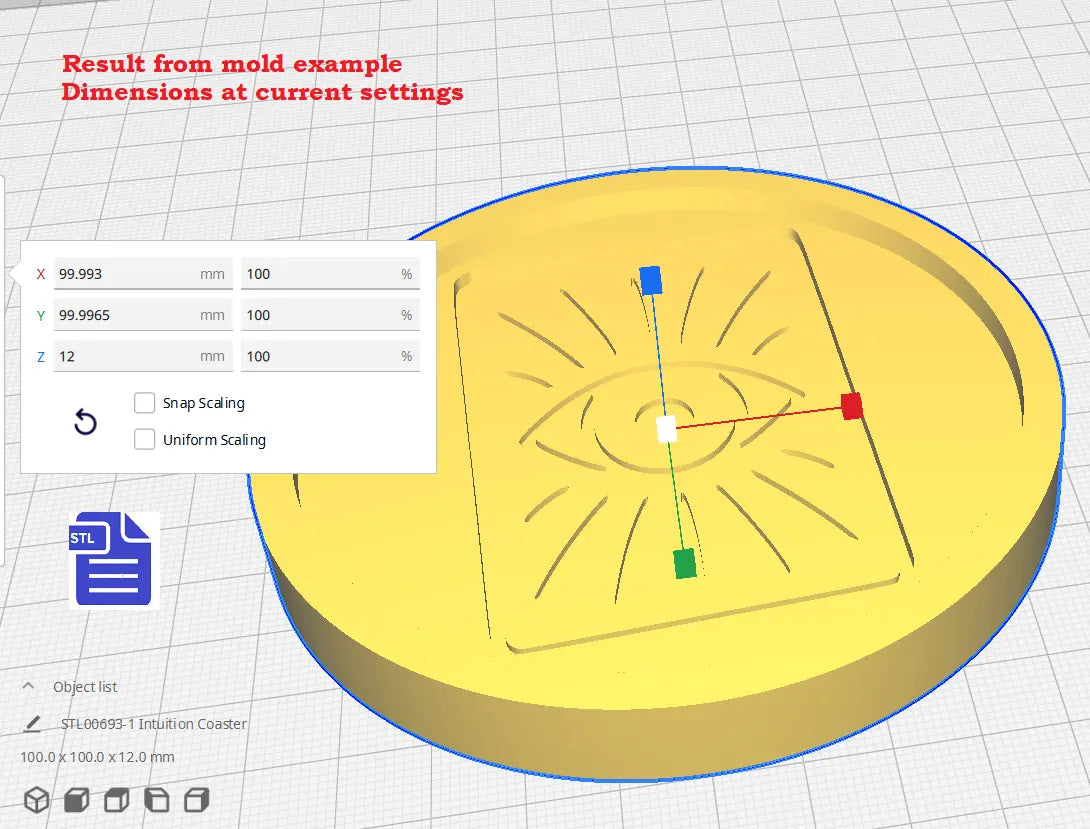The width and height of the screenshot is (1090, 829).
Task: Click the pencil edit icon beside object name
Action: [x=33, y=723]
